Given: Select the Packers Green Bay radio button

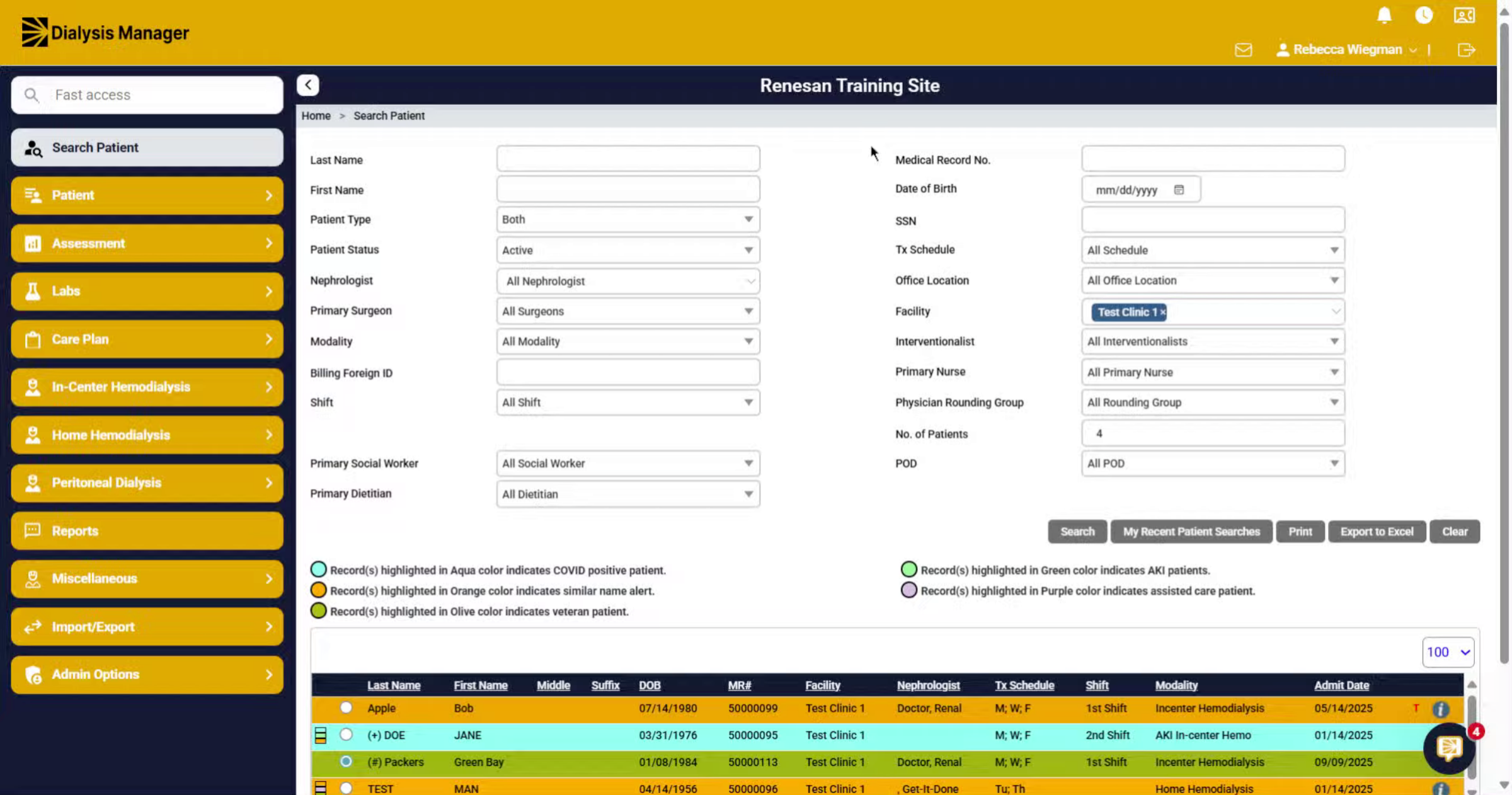Looking at the screenshot, I should point(346,762).
